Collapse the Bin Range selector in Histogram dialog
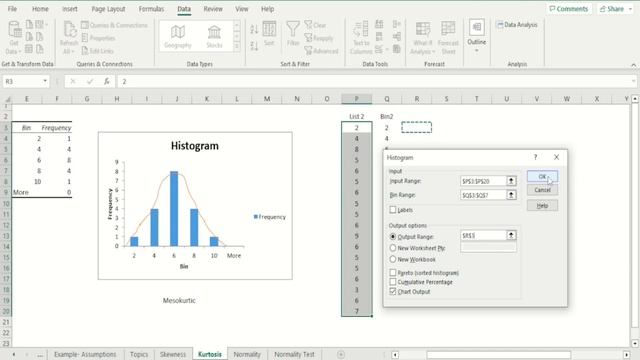Image resolution: width=640 pixels, height=360 pixels. [511, 195]
